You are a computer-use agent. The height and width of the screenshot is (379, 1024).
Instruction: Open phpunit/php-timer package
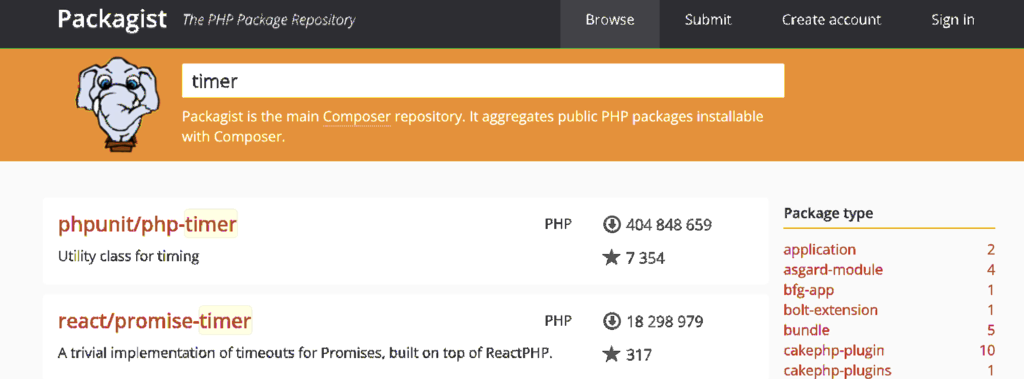(x=147, y=224)
